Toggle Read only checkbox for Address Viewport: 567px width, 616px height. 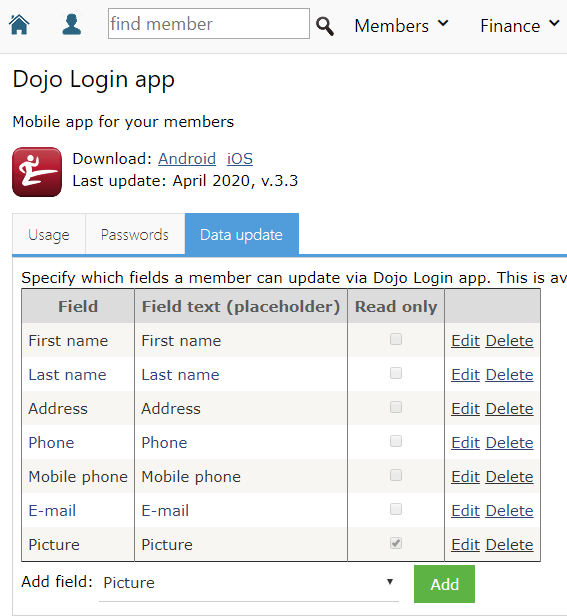[396, 407]
